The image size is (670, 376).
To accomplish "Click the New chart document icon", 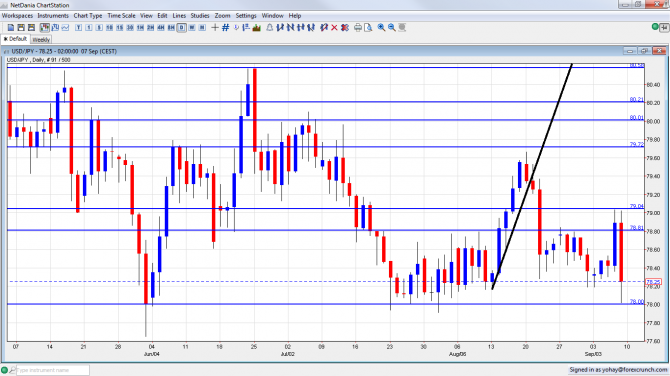I will pos(11,27).
